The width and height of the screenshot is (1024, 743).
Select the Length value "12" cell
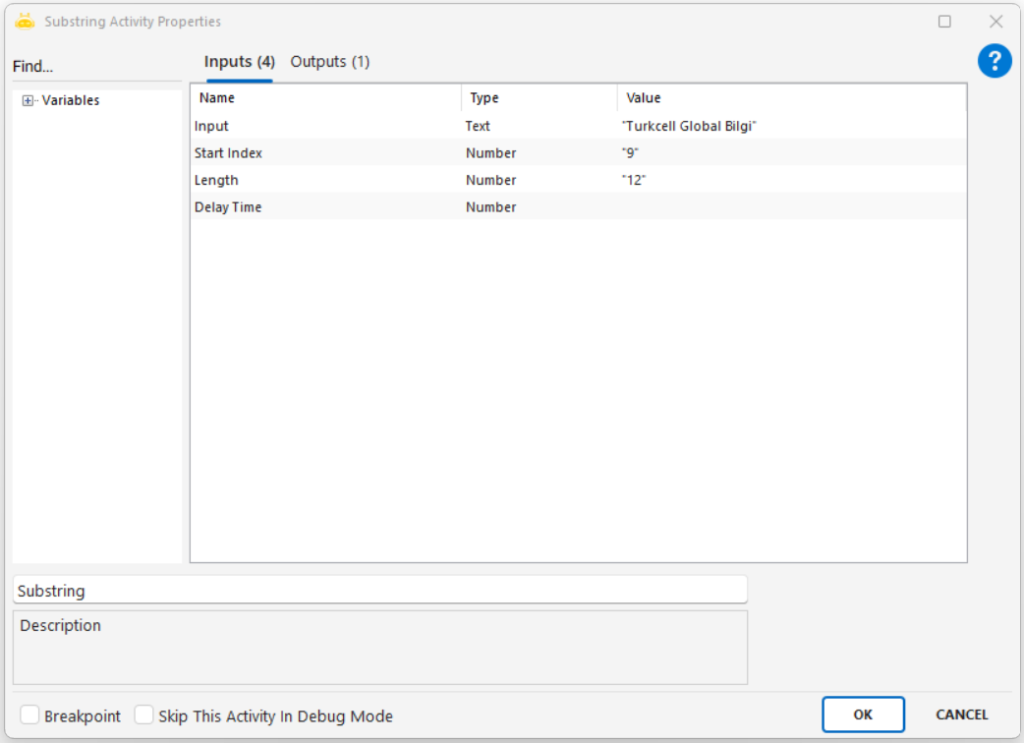pyautogui.click(x=790, y=180)
